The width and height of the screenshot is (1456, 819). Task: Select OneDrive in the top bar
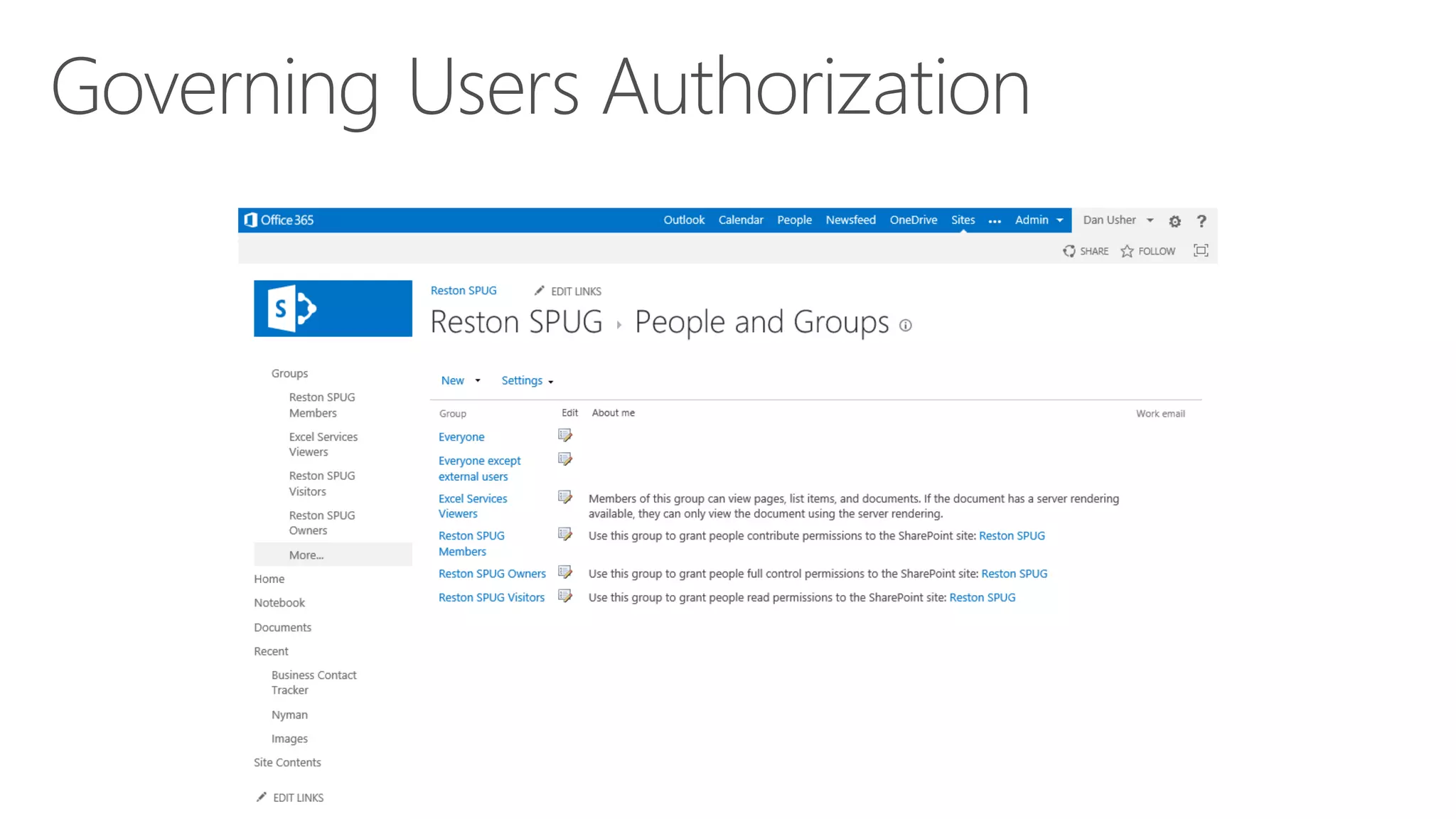(913, 220)
